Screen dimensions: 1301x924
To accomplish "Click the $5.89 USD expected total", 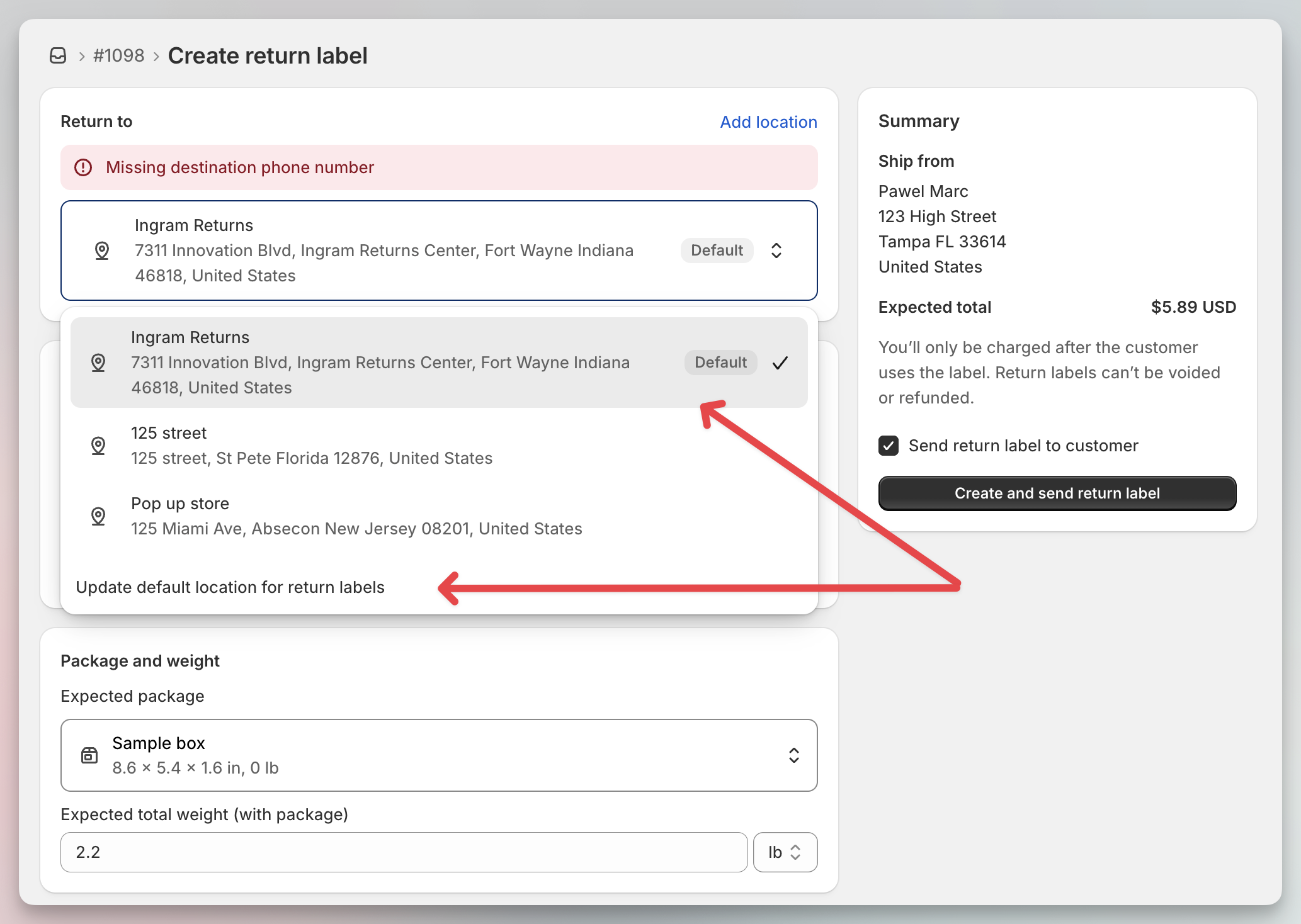I will (x=1193, y=307).
